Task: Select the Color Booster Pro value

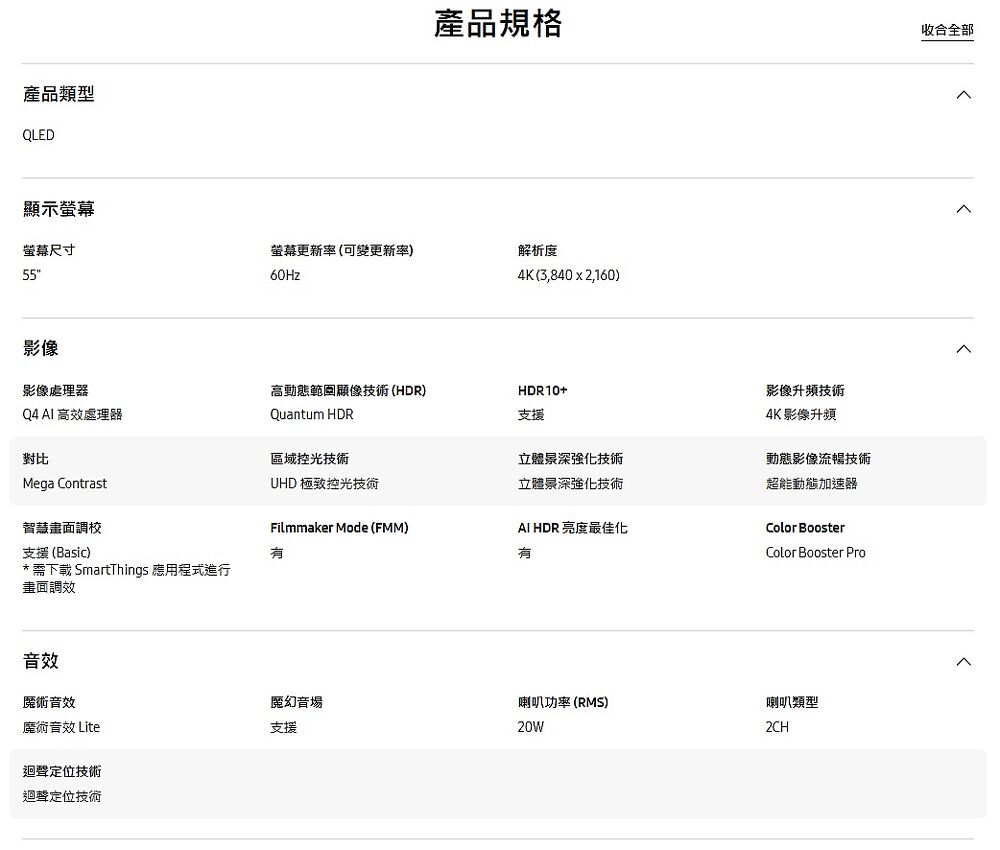Action: (816, 552)
